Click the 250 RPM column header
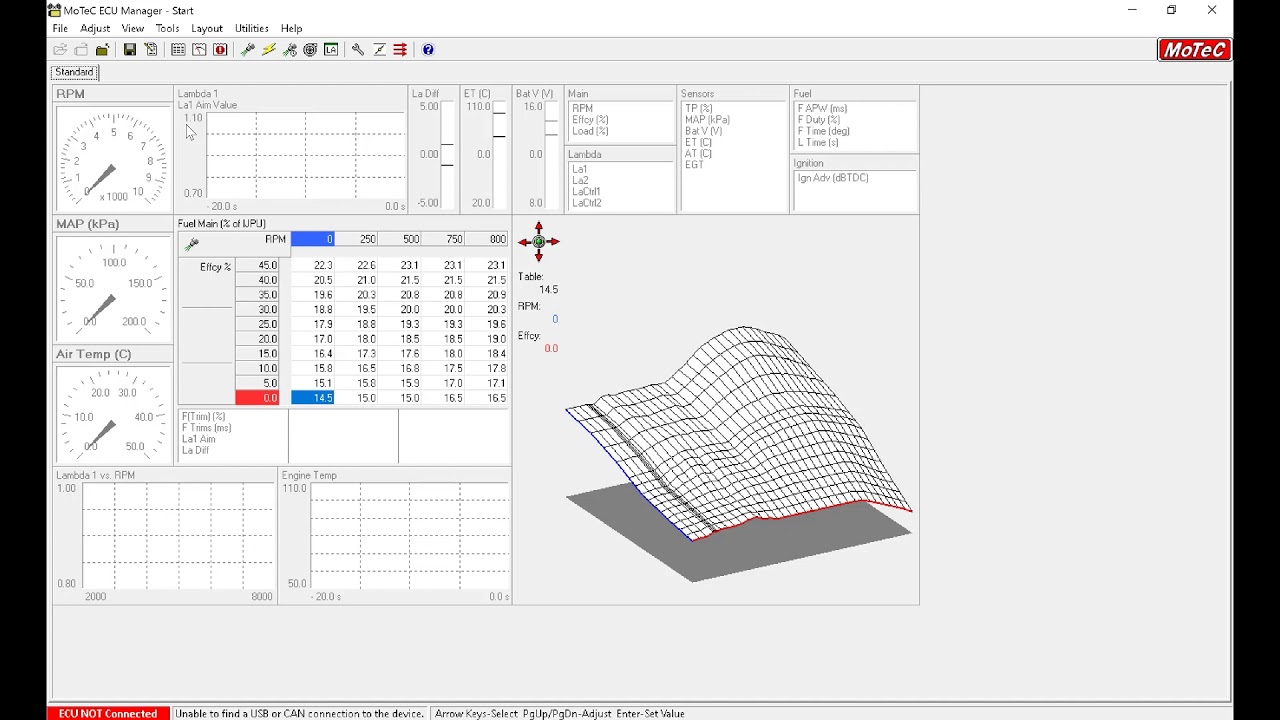This screenshot has height=720, width=1280. tap(356, 239)
